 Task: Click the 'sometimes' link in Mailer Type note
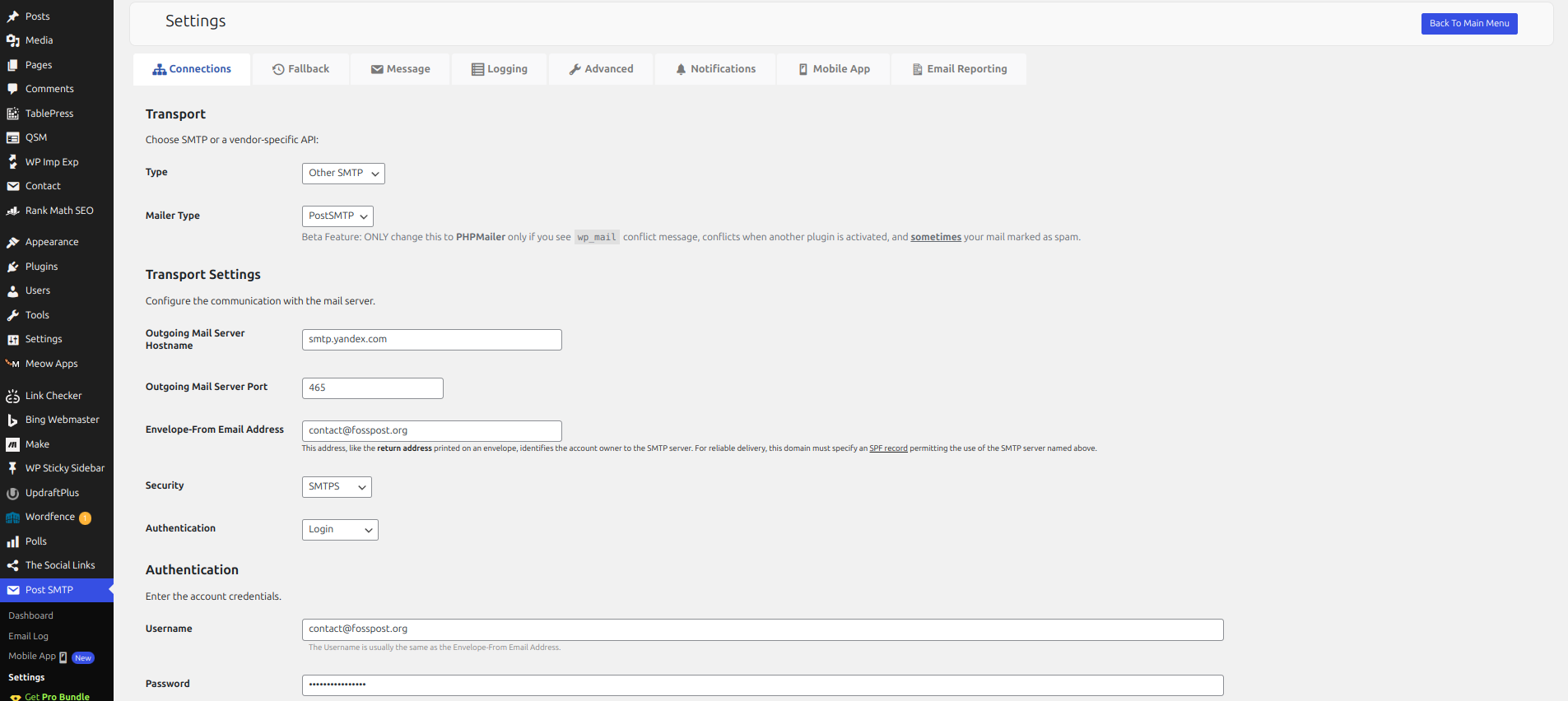point(936,237)
